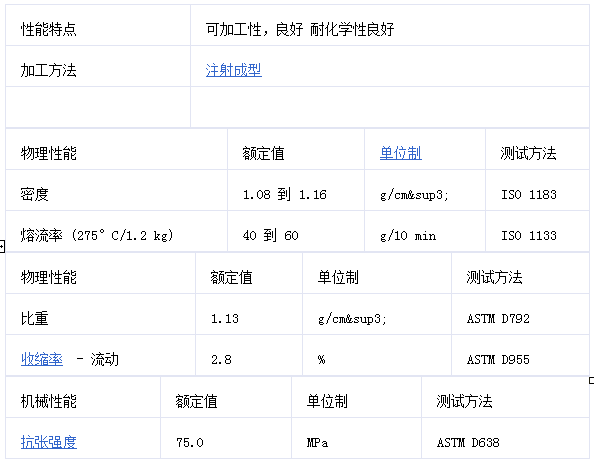
Task: Select the 单位制 header above the % unit
Action: (x=338, y=277)
